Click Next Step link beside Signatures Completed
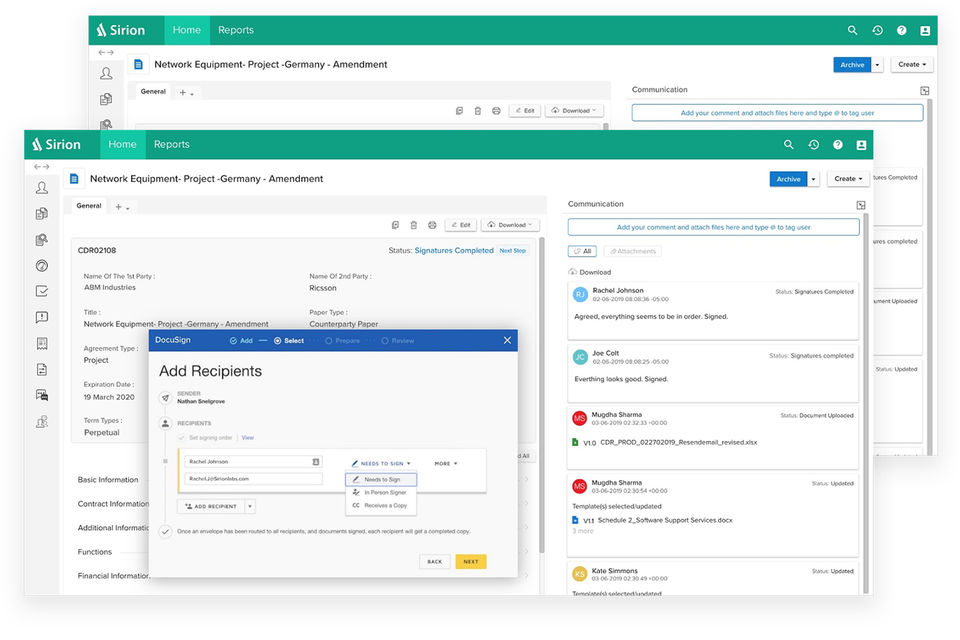This screenshot has width=960, height=640. [x=512, y=250]
